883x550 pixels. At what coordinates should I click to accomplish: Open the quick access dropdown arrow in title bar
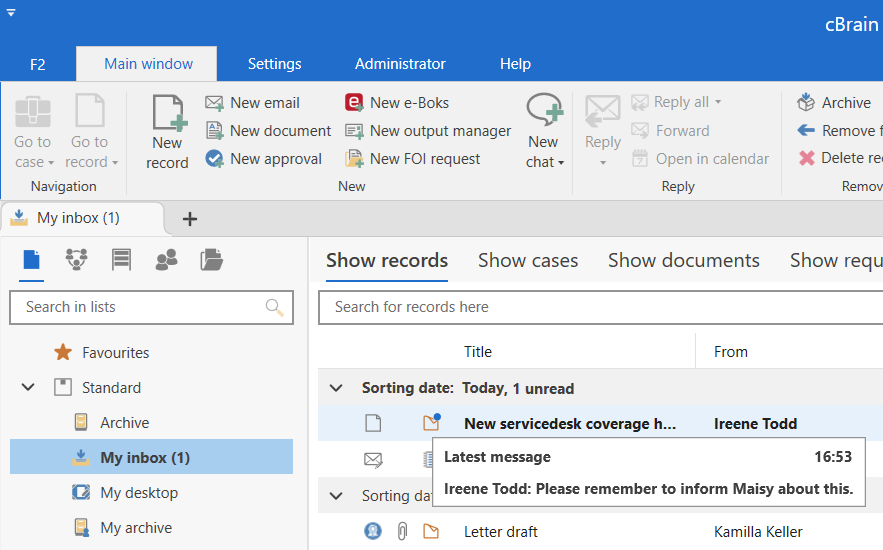click(11, 12)
